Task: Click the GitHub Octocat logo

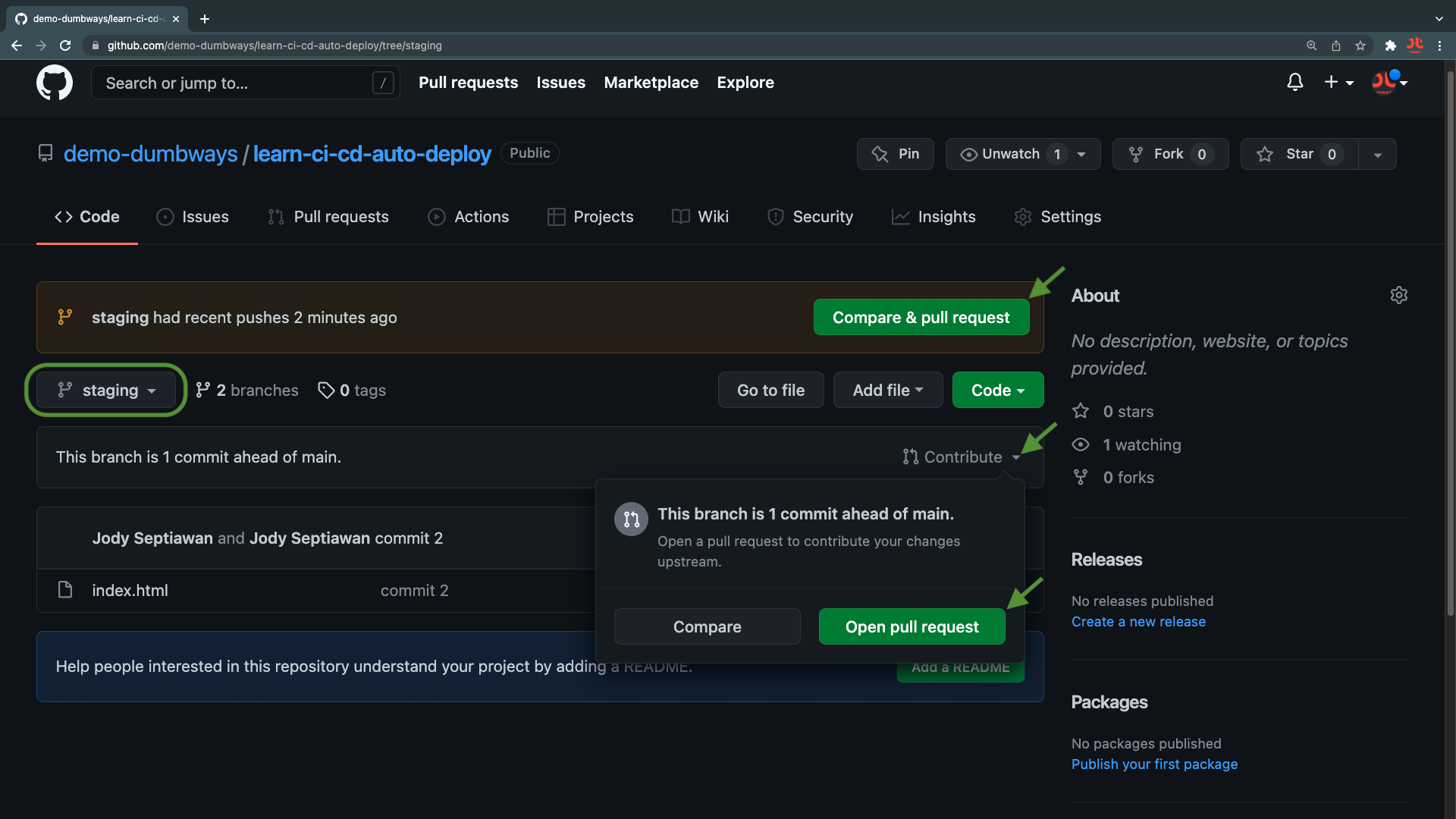Action: [55, 83]
